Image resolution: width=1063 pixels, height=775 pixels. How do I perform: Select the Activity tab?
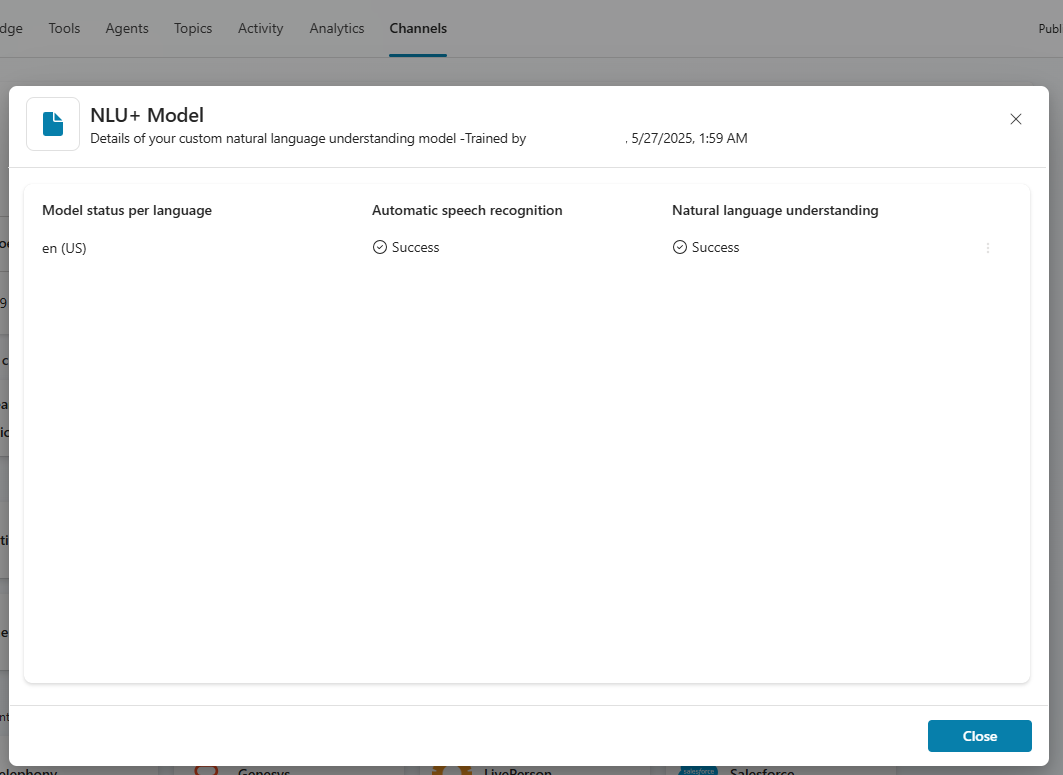[x=260, y=28]
